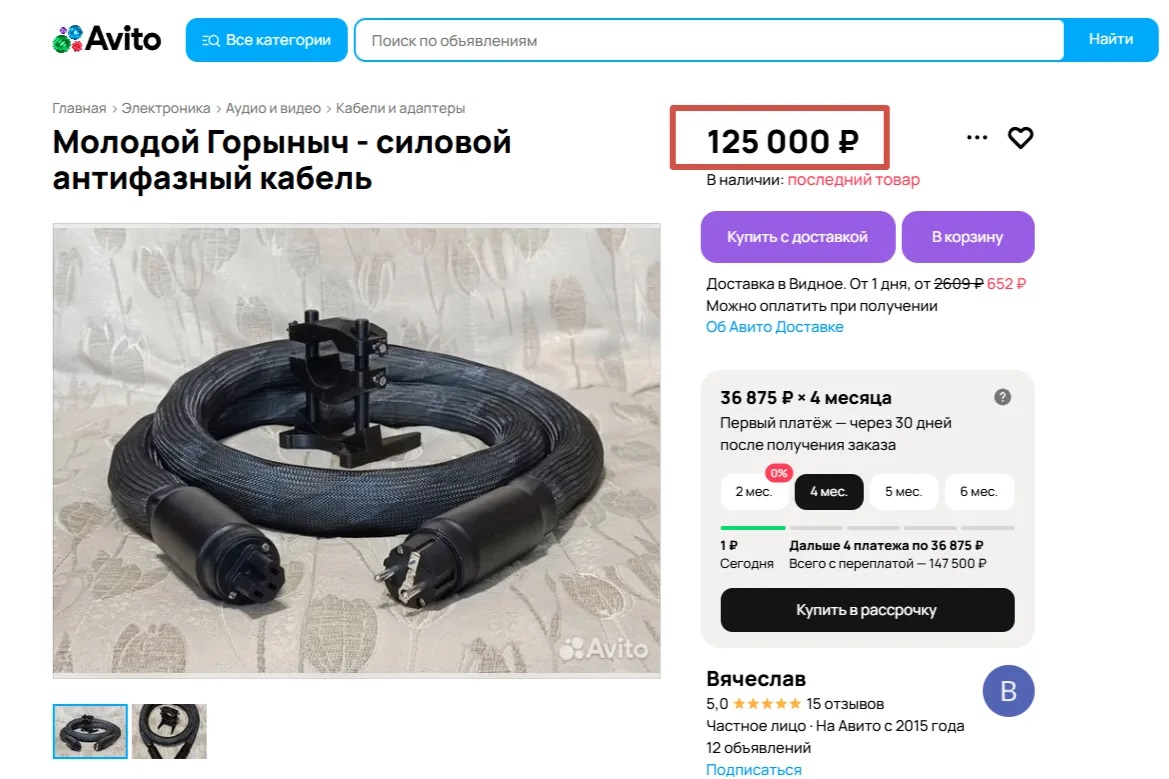Click the search field Поиск по объявлениям
The height and width of the screenshot is (779, 1169).
point(708,41)
